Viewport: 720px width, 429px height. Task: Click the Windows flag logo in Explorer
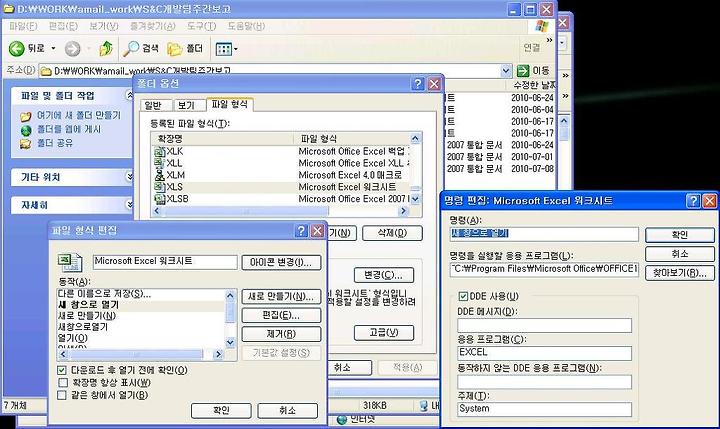click(542, 26)
